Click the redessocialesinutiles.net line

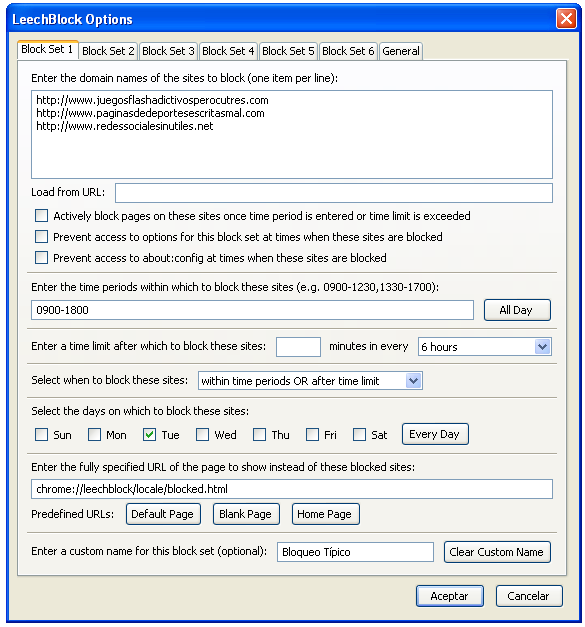[125, 126]
